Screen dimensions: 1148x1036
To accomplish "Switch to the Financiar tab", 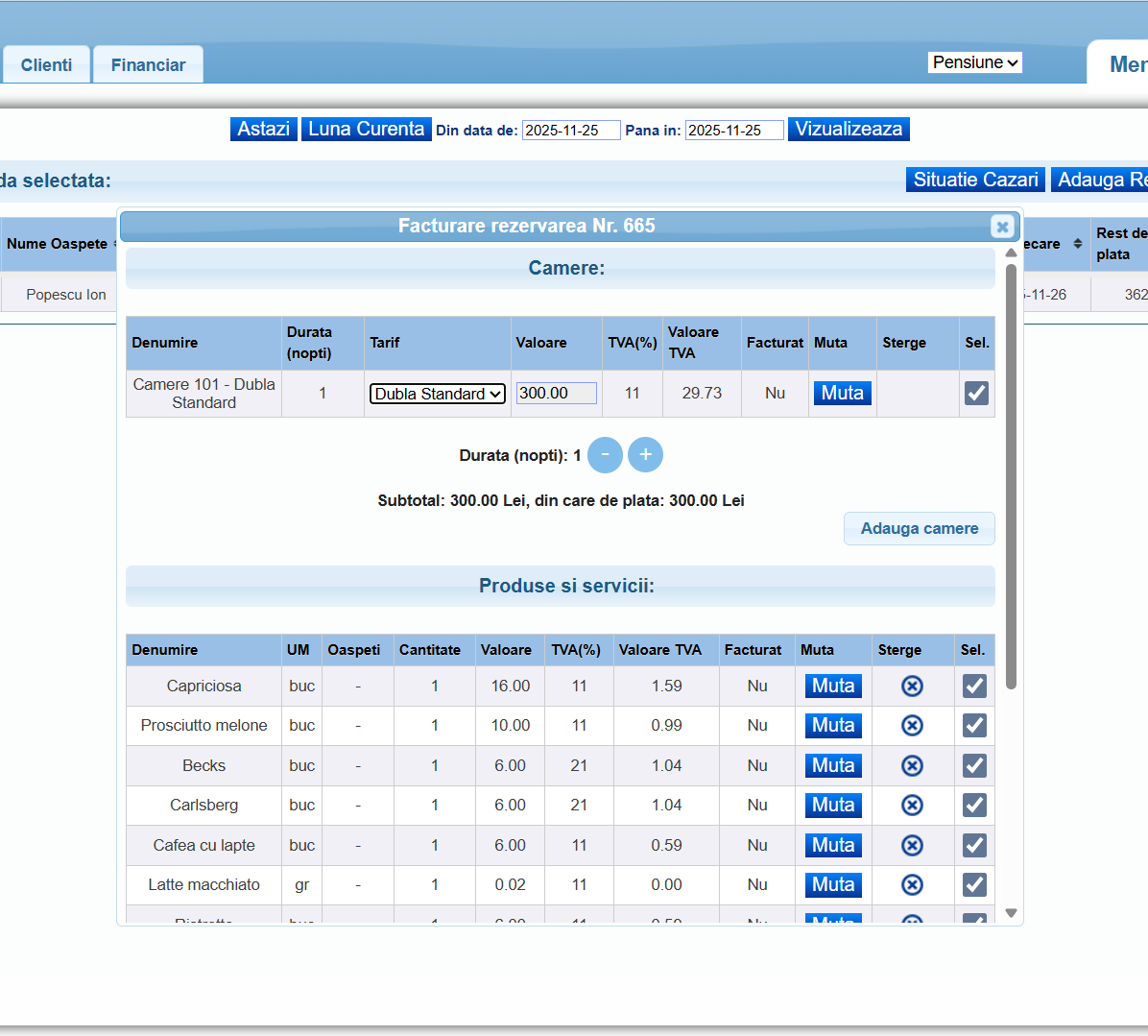I will pos(147,64).
